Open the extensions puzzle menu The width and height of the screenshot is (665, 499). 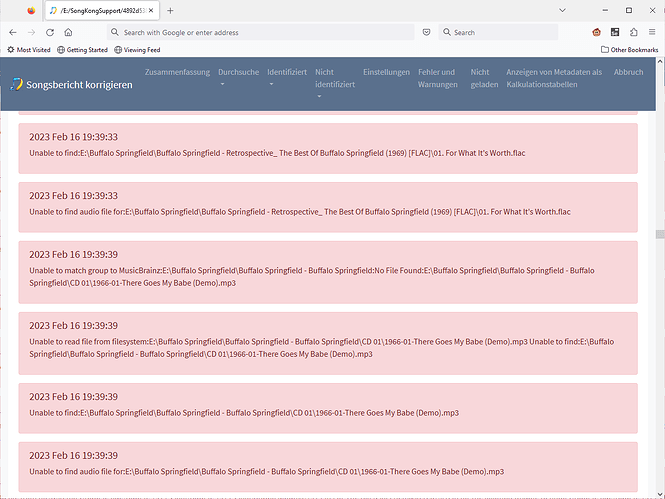tap(634, 32)
